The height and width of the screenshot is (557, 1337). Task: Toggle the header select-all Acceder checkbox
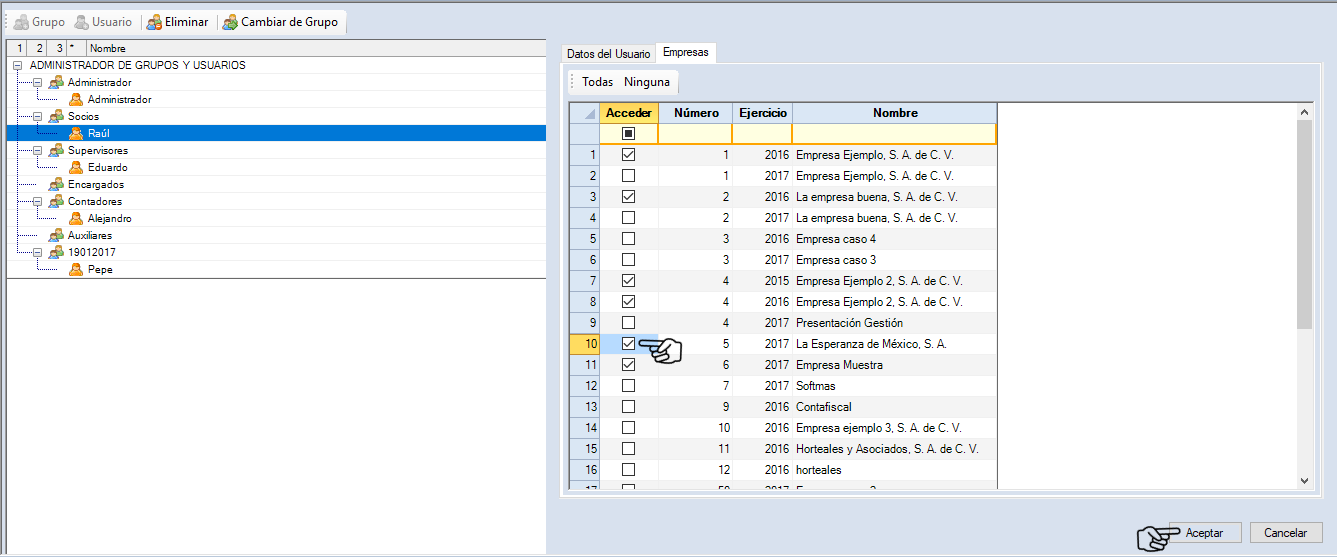tap(628, 133)
